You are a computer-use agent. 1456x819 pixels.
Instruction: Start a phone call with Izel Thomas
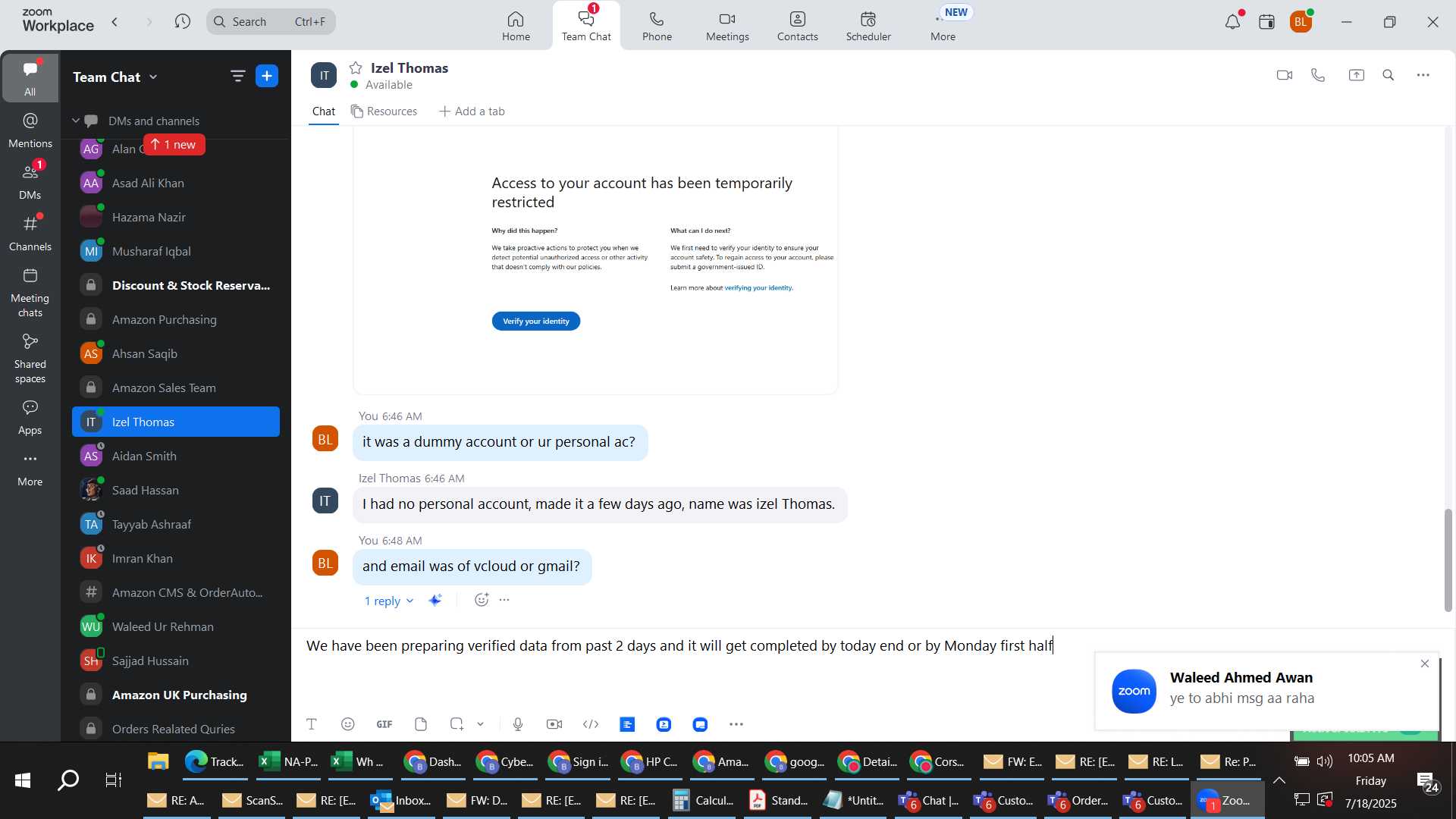point(1318,75)
